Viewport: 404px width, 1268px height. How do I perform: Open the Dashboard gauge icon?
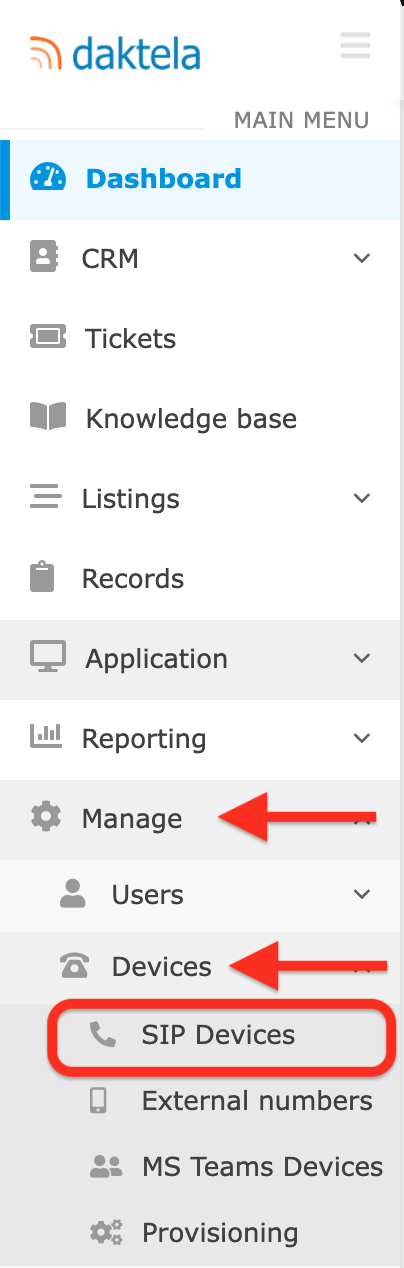pos(48,178)
